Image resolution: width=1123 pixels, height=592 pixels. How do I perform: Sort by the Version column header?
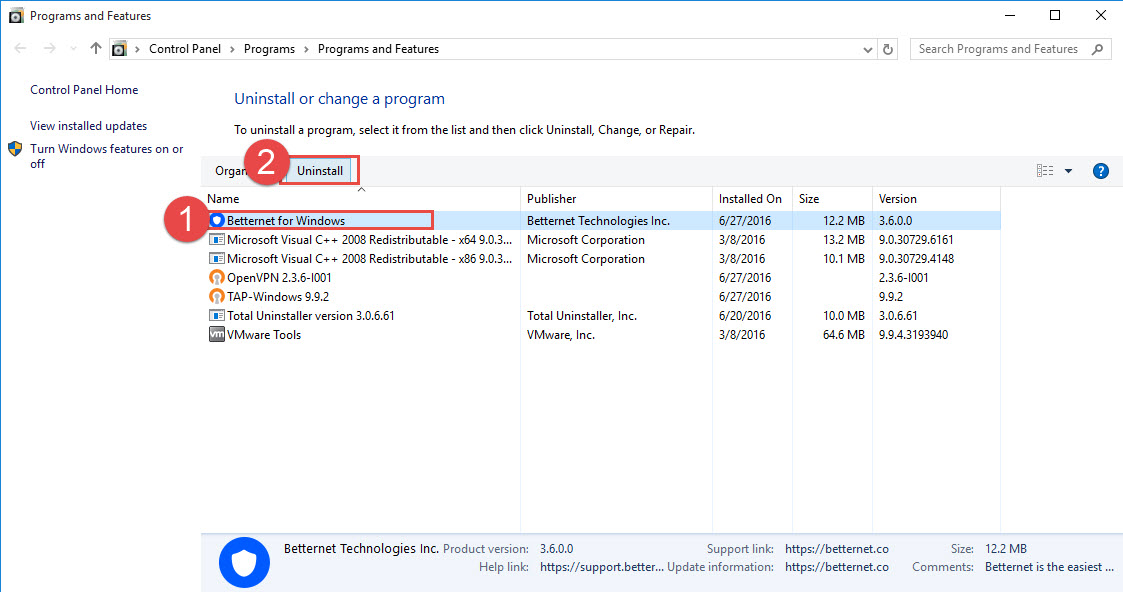click(936, 198)
